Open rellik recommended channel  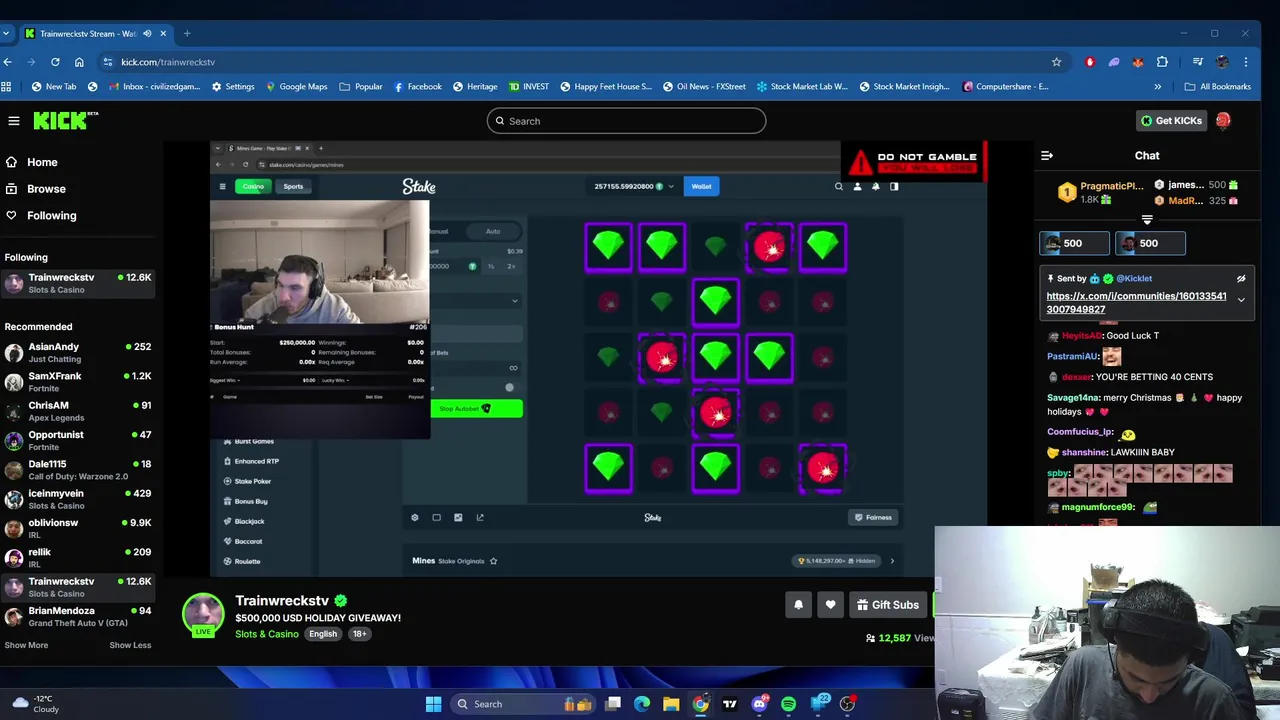(78, 558)
